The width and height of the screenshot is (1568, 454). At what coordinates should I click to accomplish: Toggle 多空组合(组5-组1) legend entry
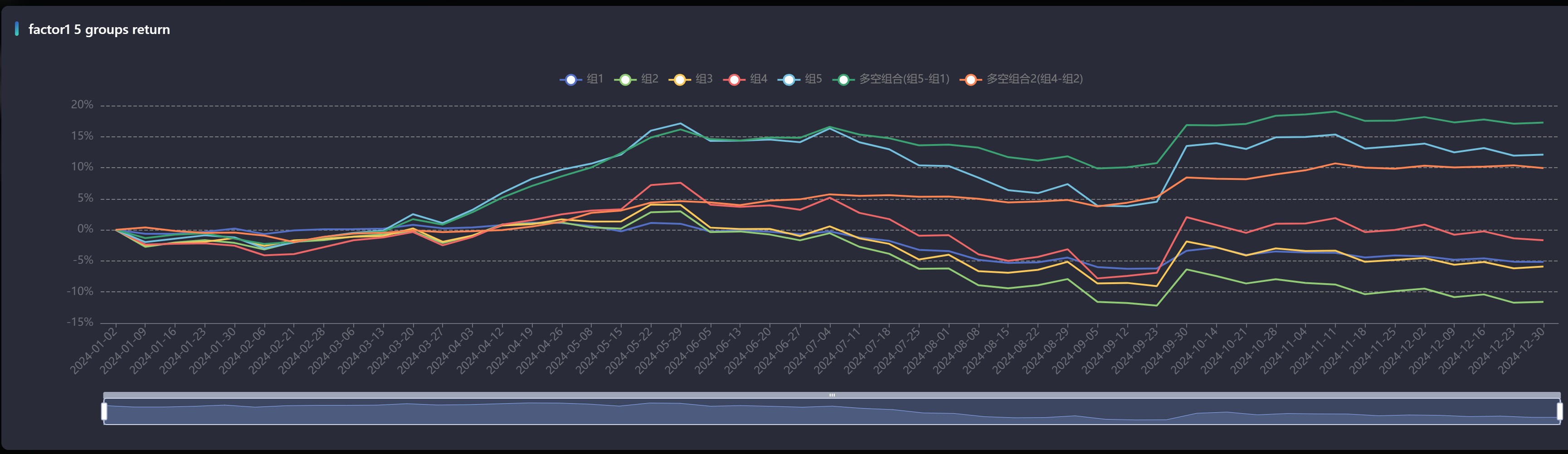(x=891, y=79)
